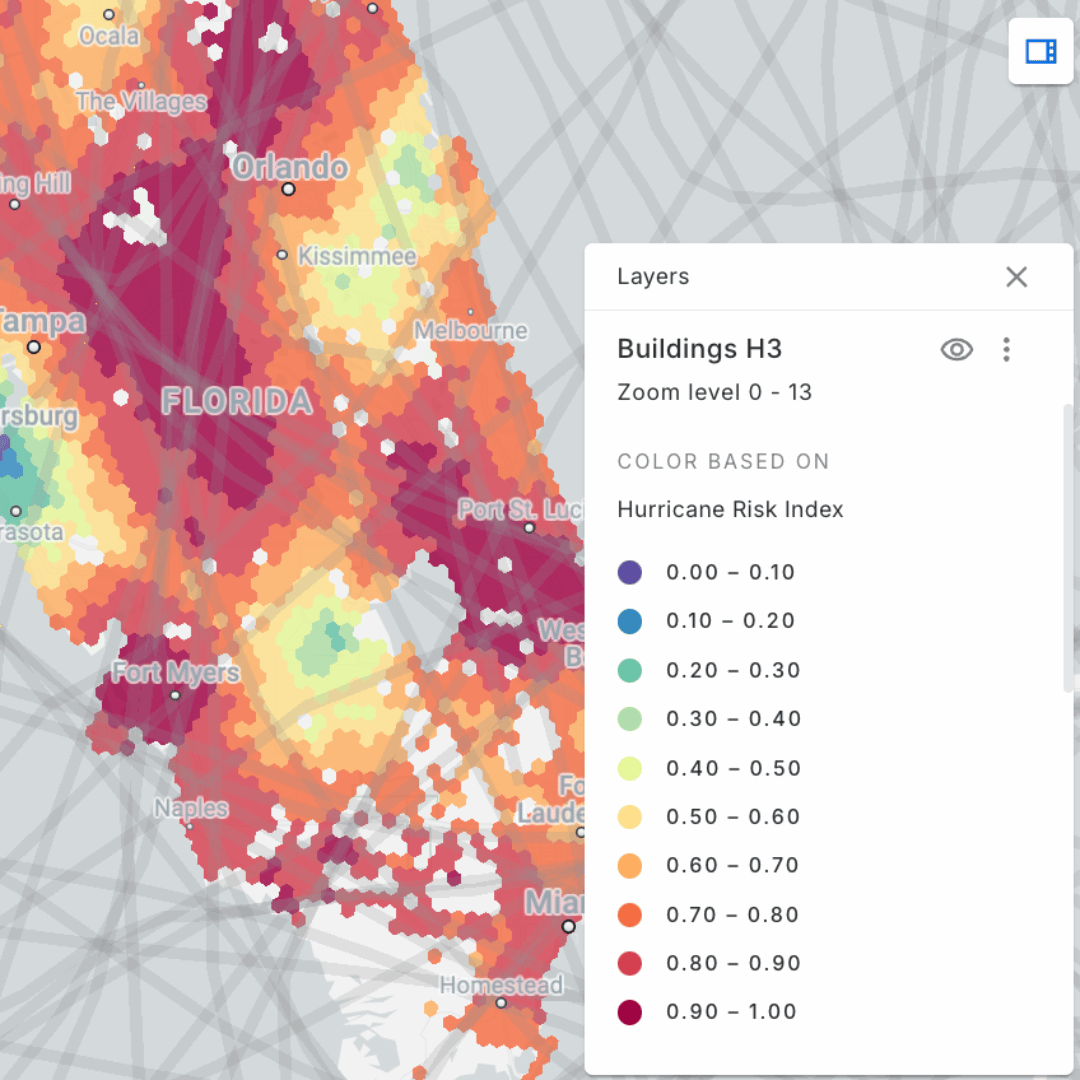The height and width of the screenshot is (1080, 1080).
Task: Click the 0.40 – 0.50 lime swatch
Action: [x=629, y=768]
